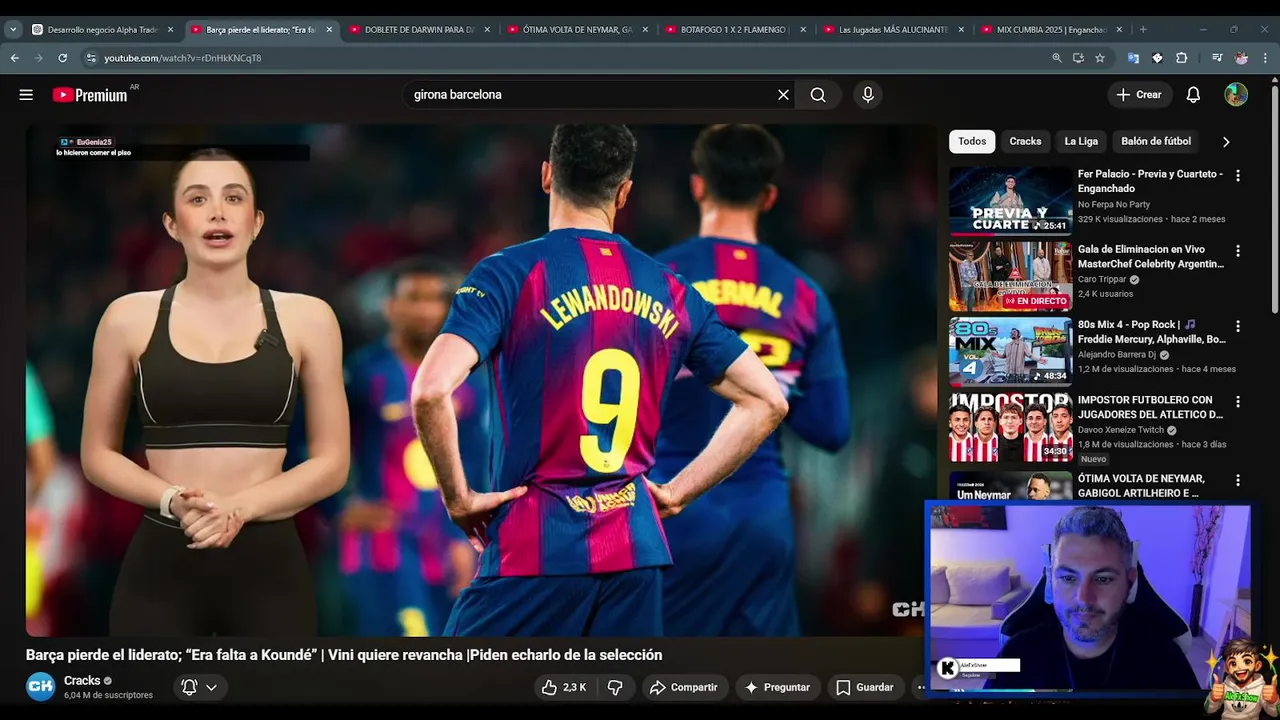The width and height of the screenshot is (1280, 720).
Task: Switch to MIX CUMBIA 2025 tab
Action: [x=1052, y=30]
